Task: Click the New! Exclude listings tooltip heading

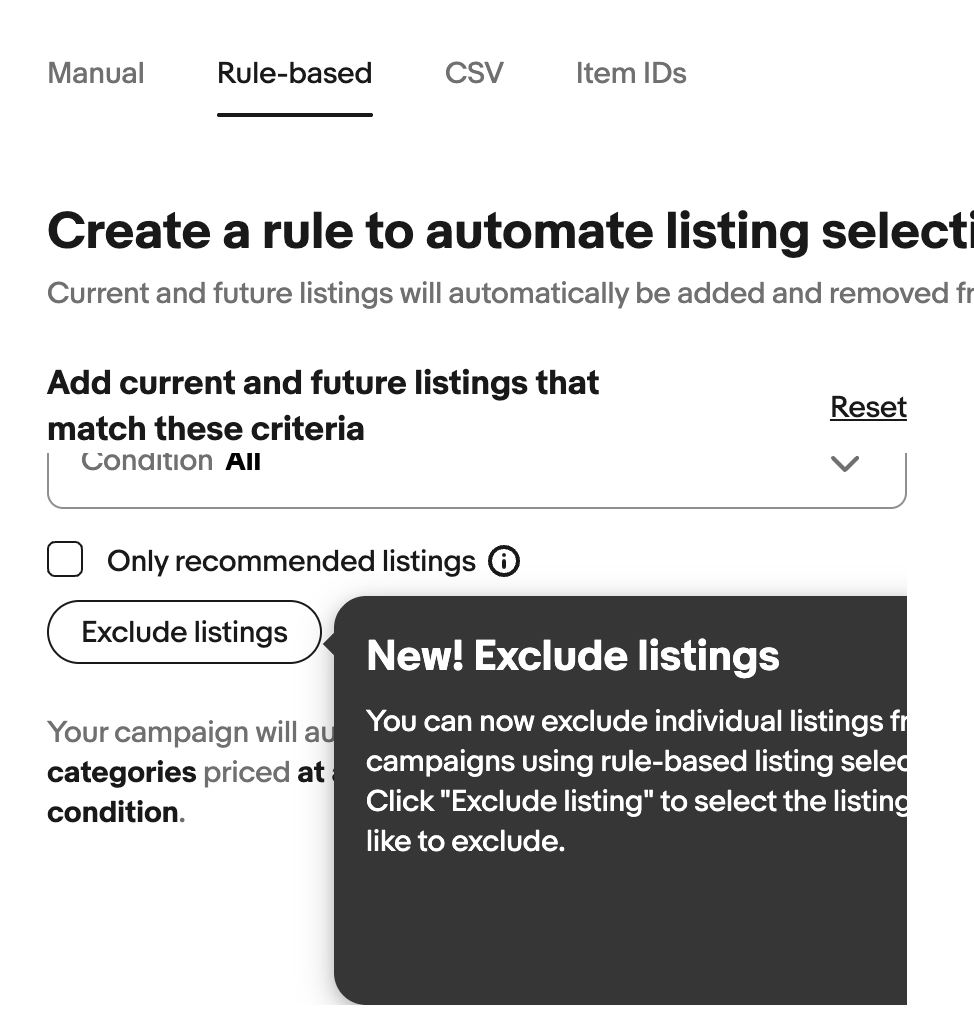Action: 573,656
